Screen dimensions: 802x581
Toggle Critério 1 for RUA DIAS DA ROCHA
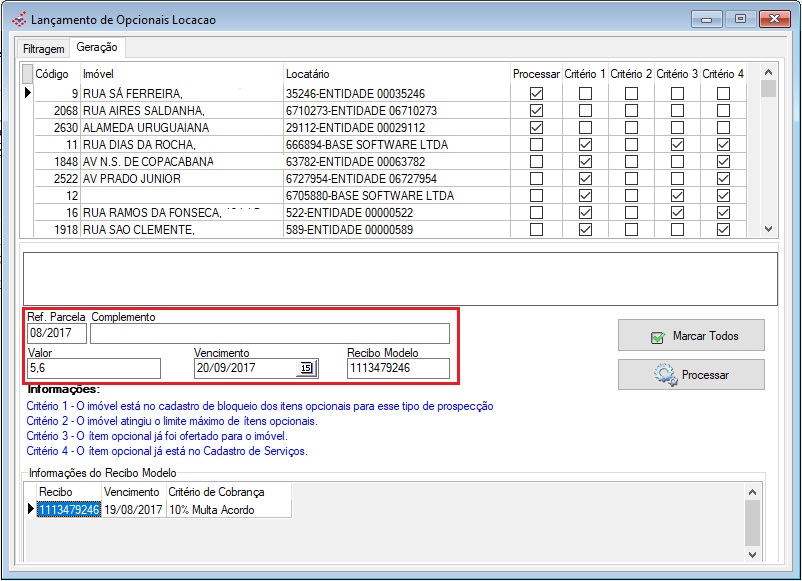586,145
